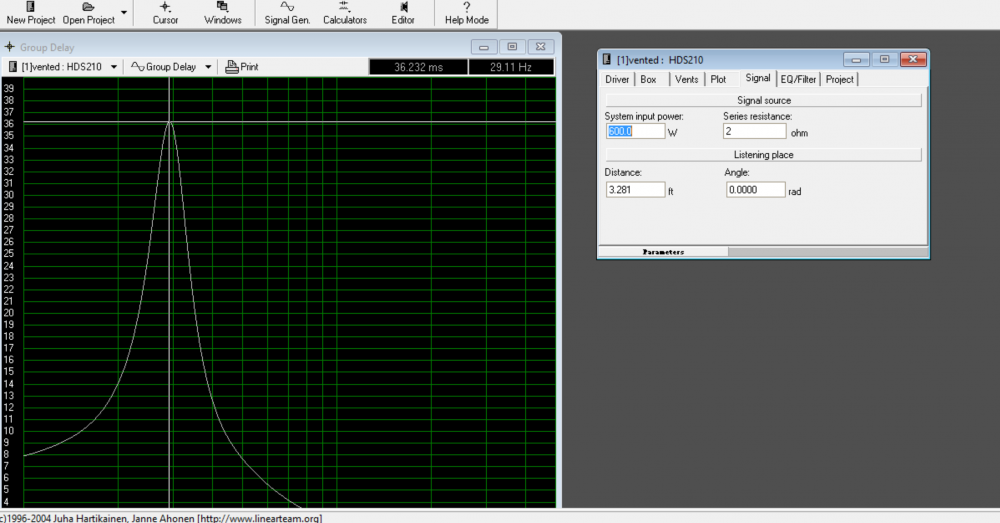
Task: Expand the Open Project dropdown arrow
Action: point(124,13)
